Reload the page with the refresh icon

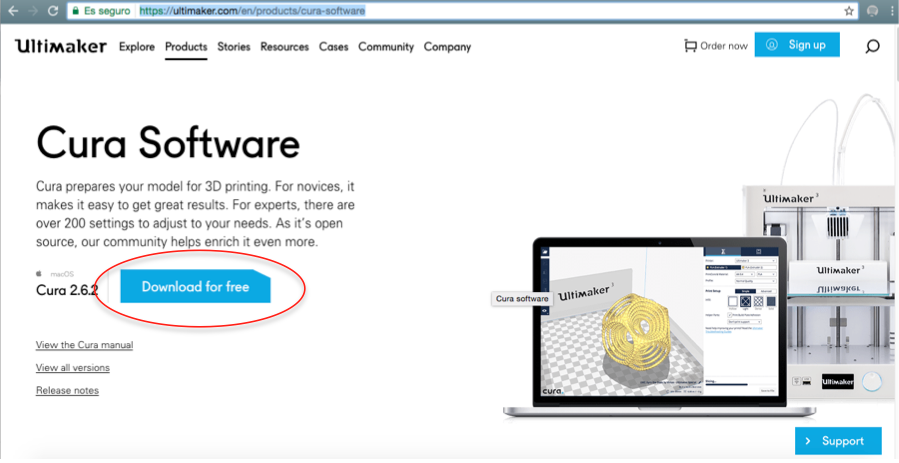54,11
